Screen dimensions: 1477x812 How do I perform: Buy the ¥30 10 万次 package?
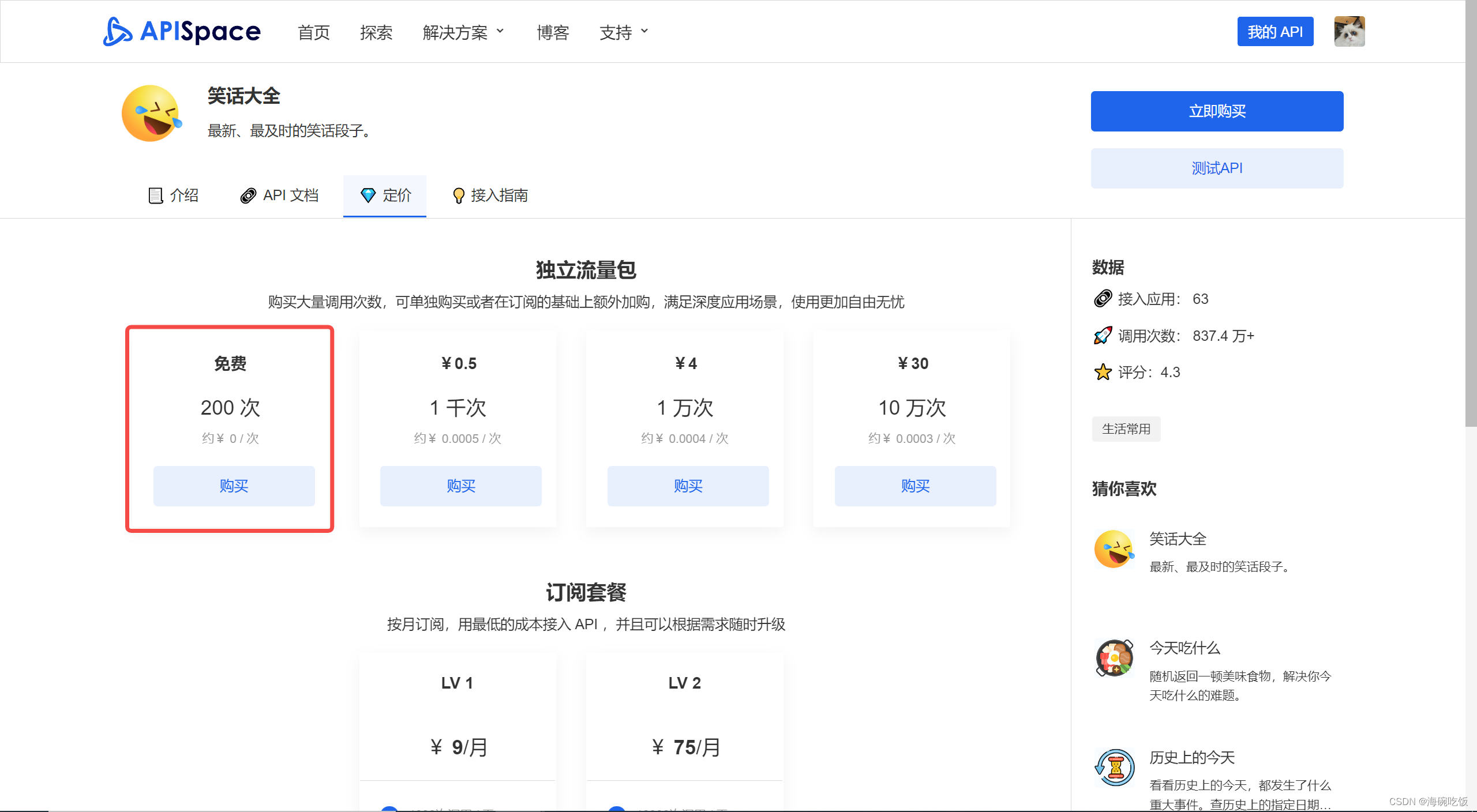coord(915,486)
